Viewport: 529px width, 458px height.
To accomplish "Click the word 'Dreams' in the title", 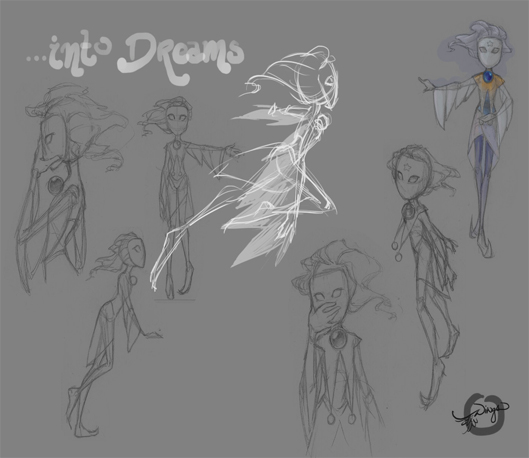I will coord(180,57).
